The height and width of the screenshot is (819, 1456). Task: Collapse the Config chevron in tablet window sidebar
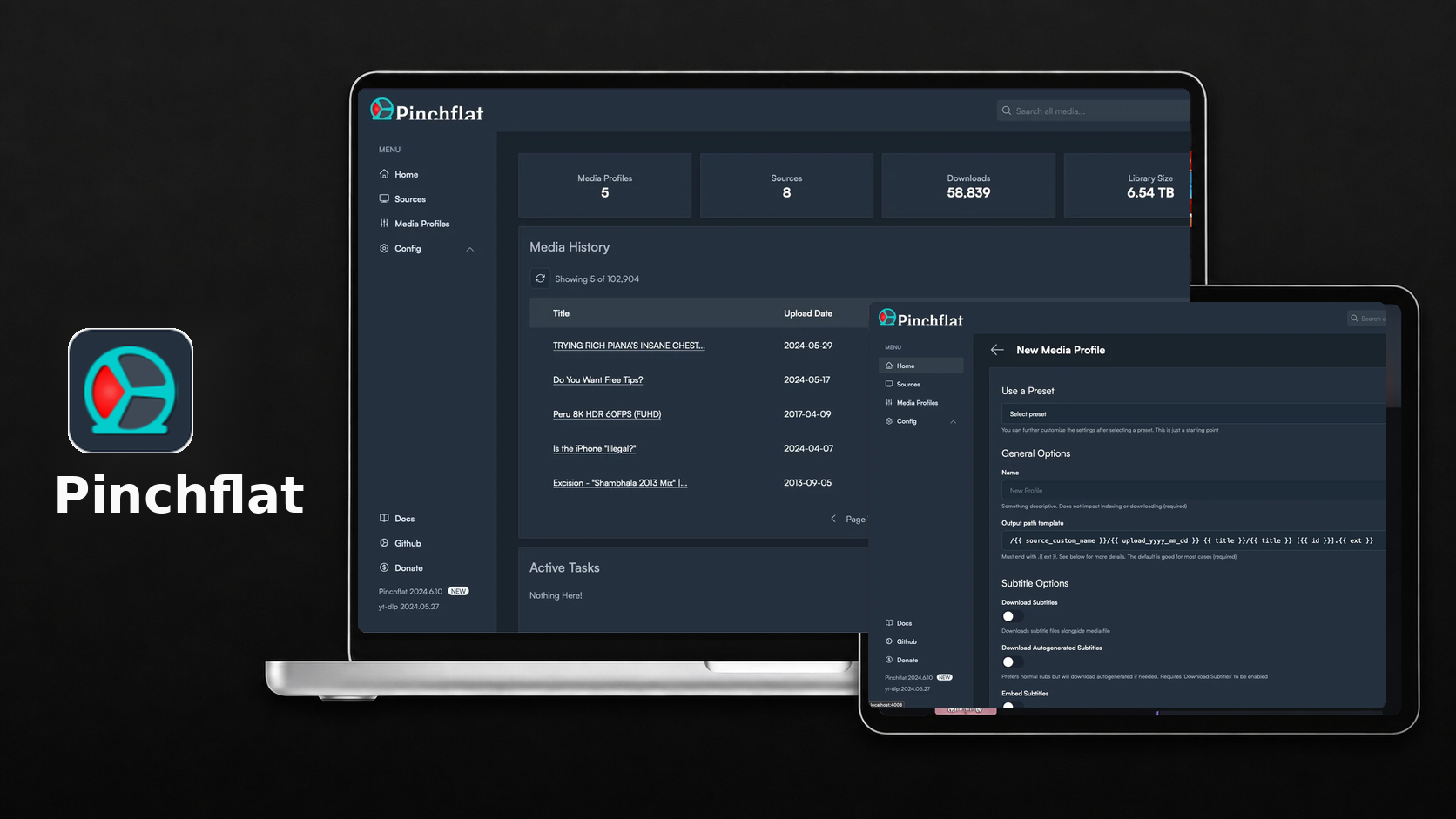click(953, 421)
